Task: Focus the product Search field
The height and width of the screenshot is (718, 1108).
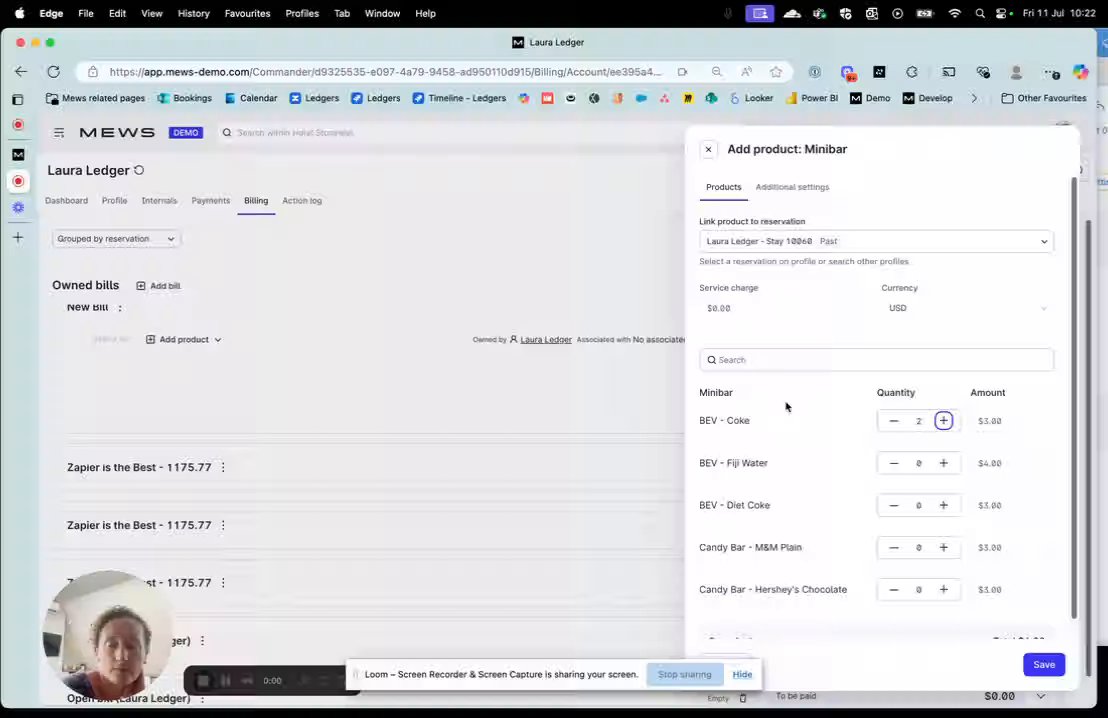Action: pyautogui.click(x=876, y=360)
